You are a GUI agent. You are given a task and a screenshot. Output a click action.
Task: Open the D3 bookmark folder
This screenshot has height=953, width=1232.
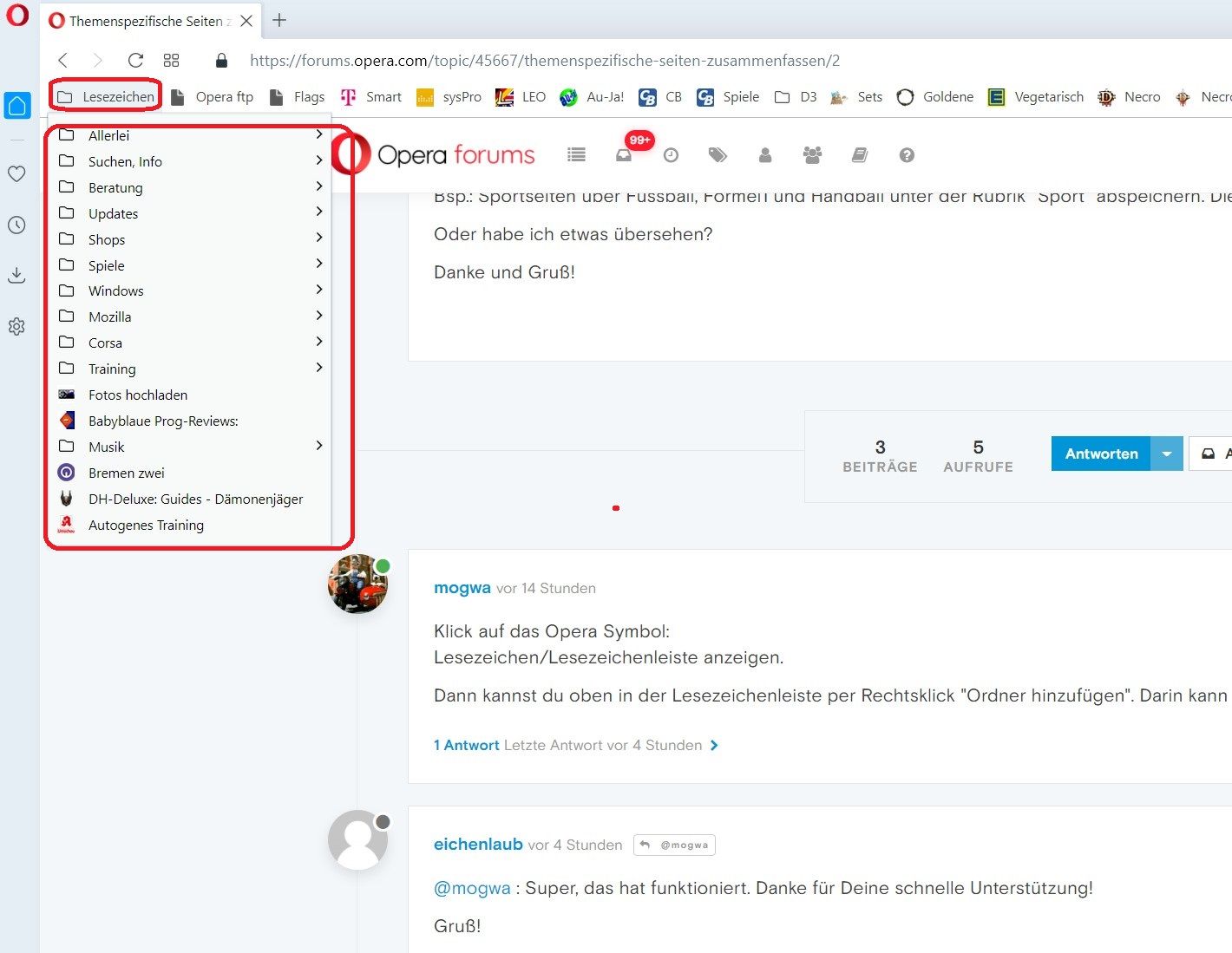[x=796, y=97]
